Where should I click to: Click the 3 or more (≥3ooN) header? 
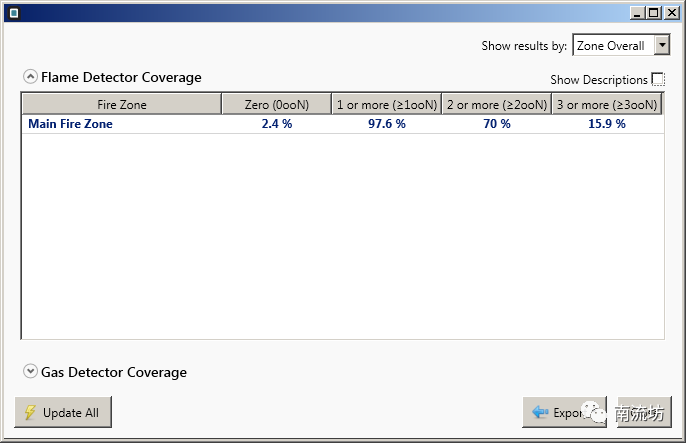pos(607,105)
